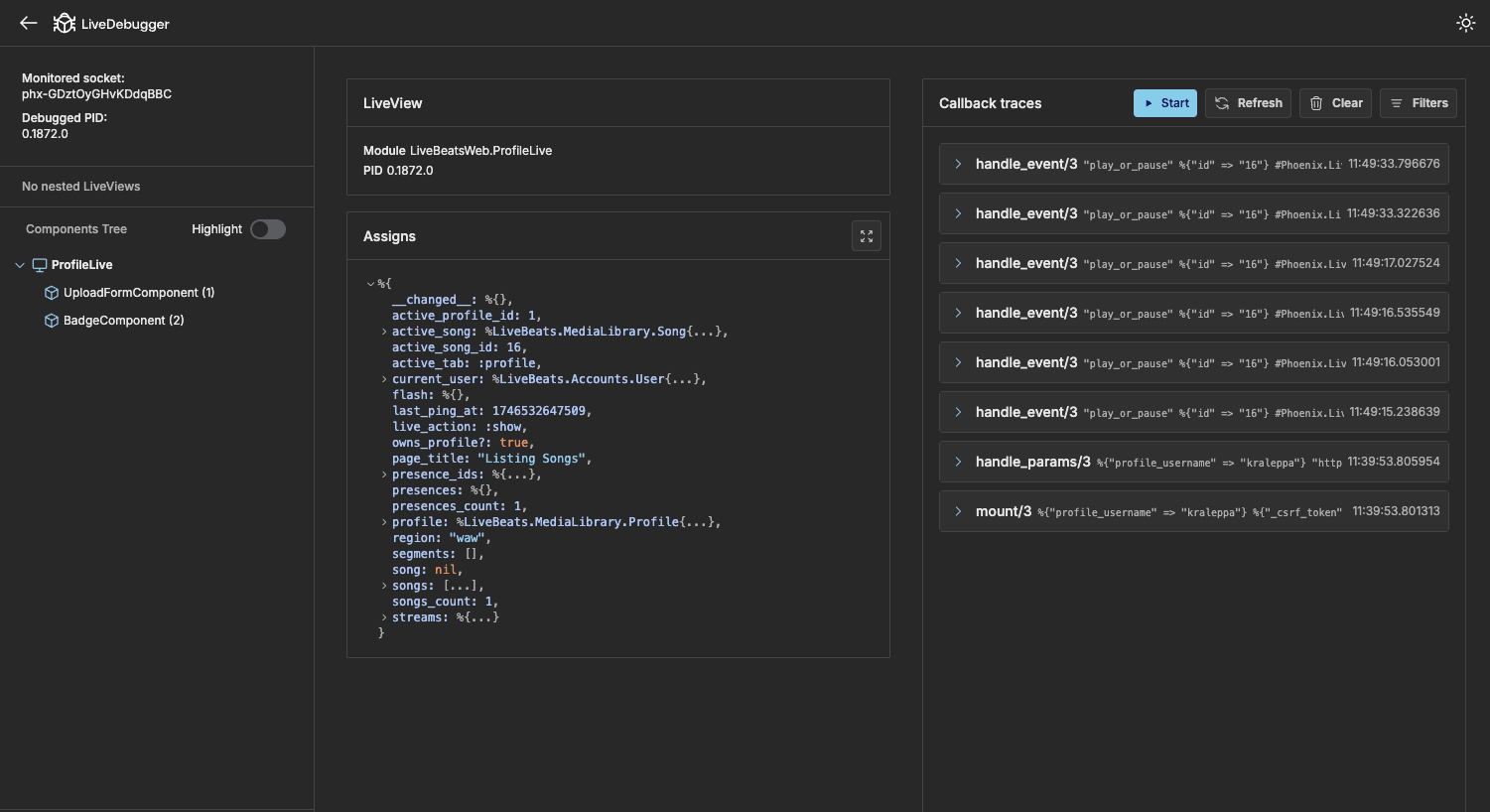Viewport: 1490px width, 812px height.
Task: Enable the Highlight toggle switch
Action: click(267, 229)
